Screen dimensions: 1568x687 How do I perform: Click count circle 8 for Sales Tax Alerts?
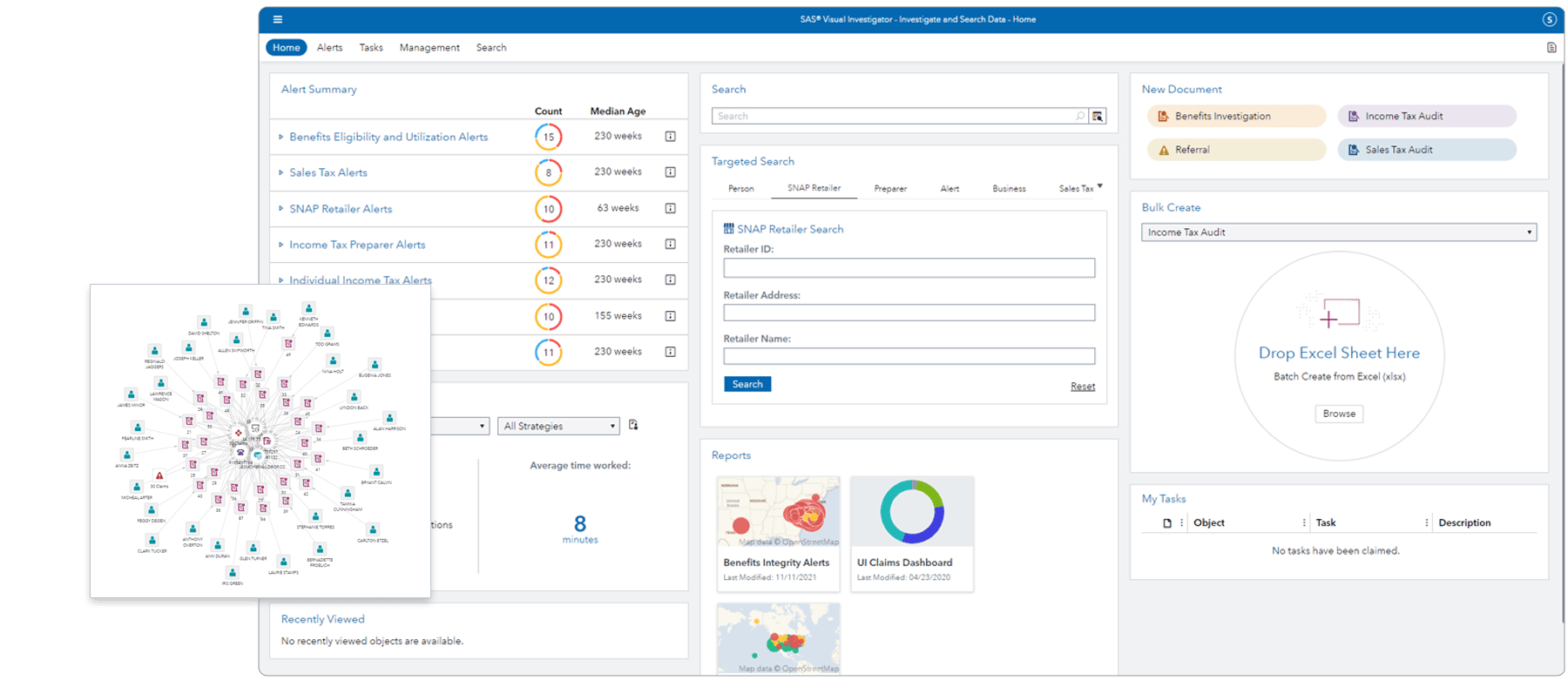point(549,172)
